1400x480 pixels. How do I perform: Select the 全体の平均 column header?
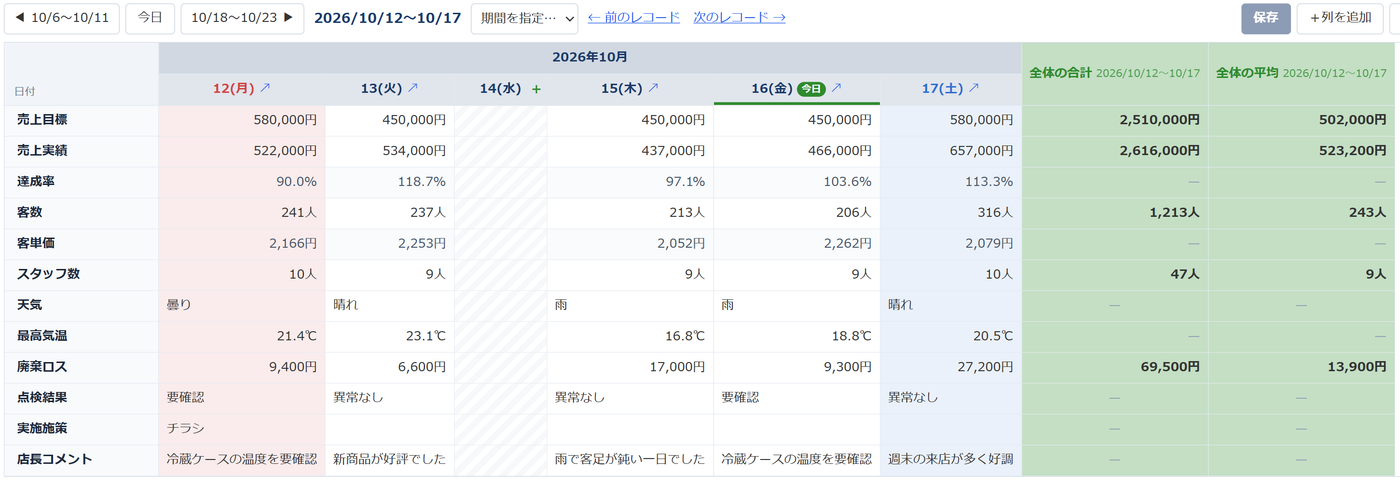(1302, 73)
